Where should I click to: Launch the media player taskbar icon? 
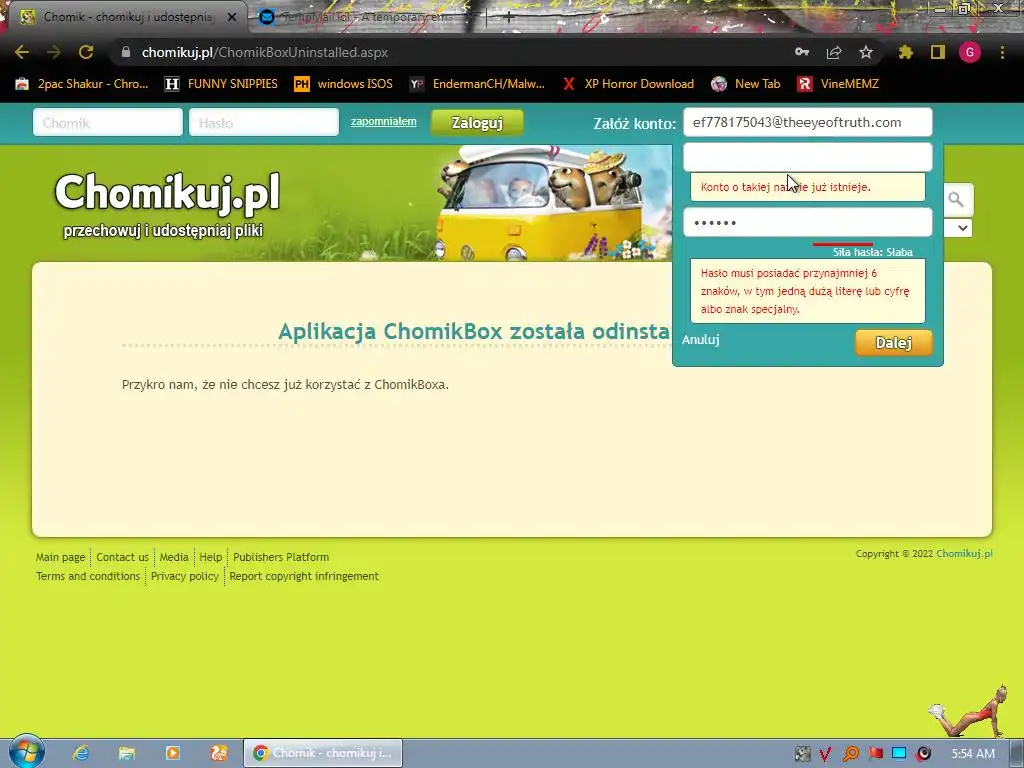coord(173,753)
